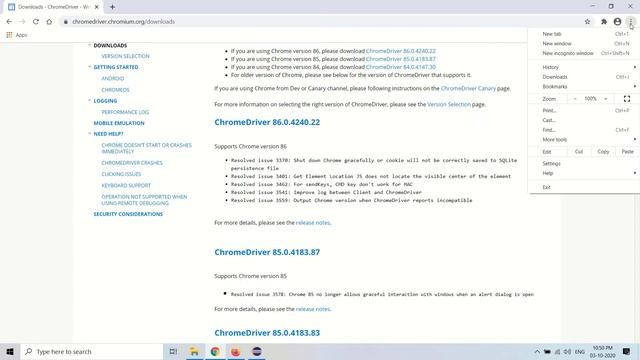This screenshot has height=360, width=640.
Task: Click the ENG language indicator
Action: (x=580, y=351)
